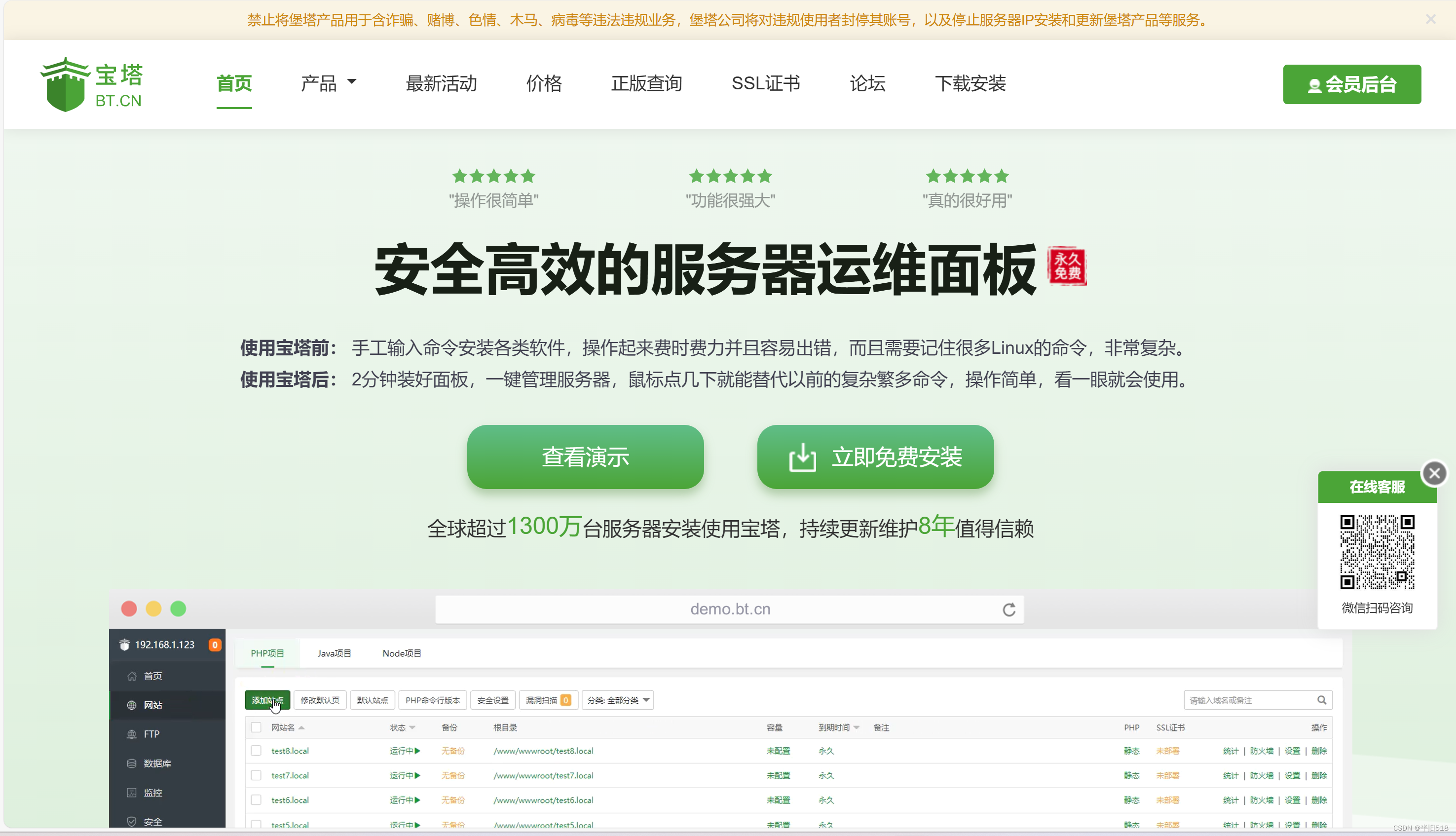Screen dimensions: 1456x836
Task: Go to the SSL证书 nav item
Action: tap(765, 83)
